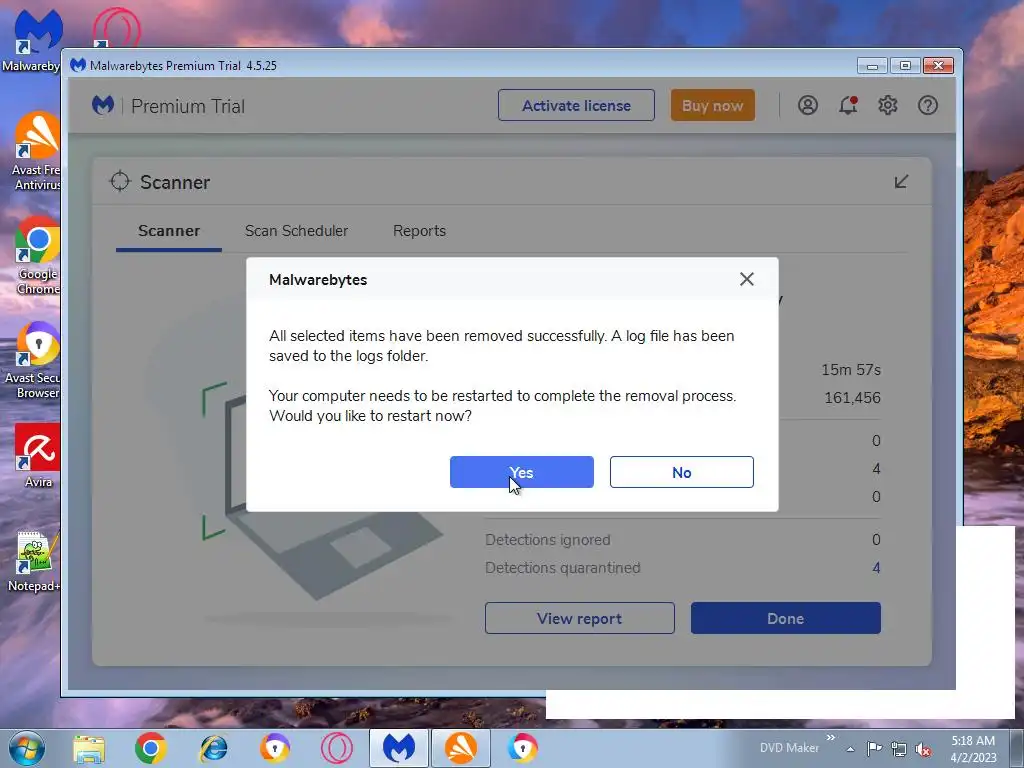Open Internet Explorer from taskbar
Screen dimensions: 1024x768
click(x=213, y=748)
